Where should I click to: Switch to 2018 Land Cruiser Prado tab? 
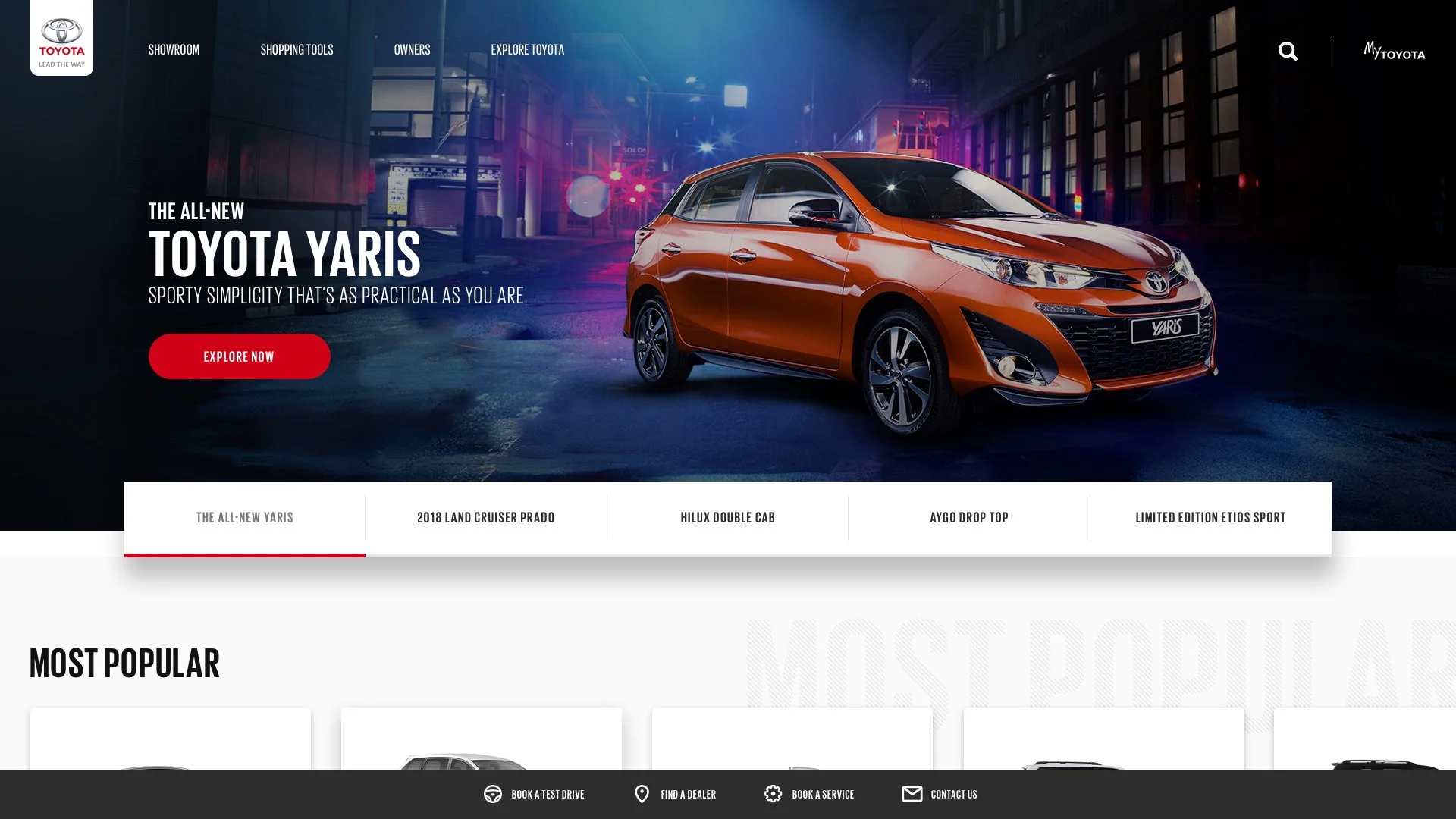[485, 518]
